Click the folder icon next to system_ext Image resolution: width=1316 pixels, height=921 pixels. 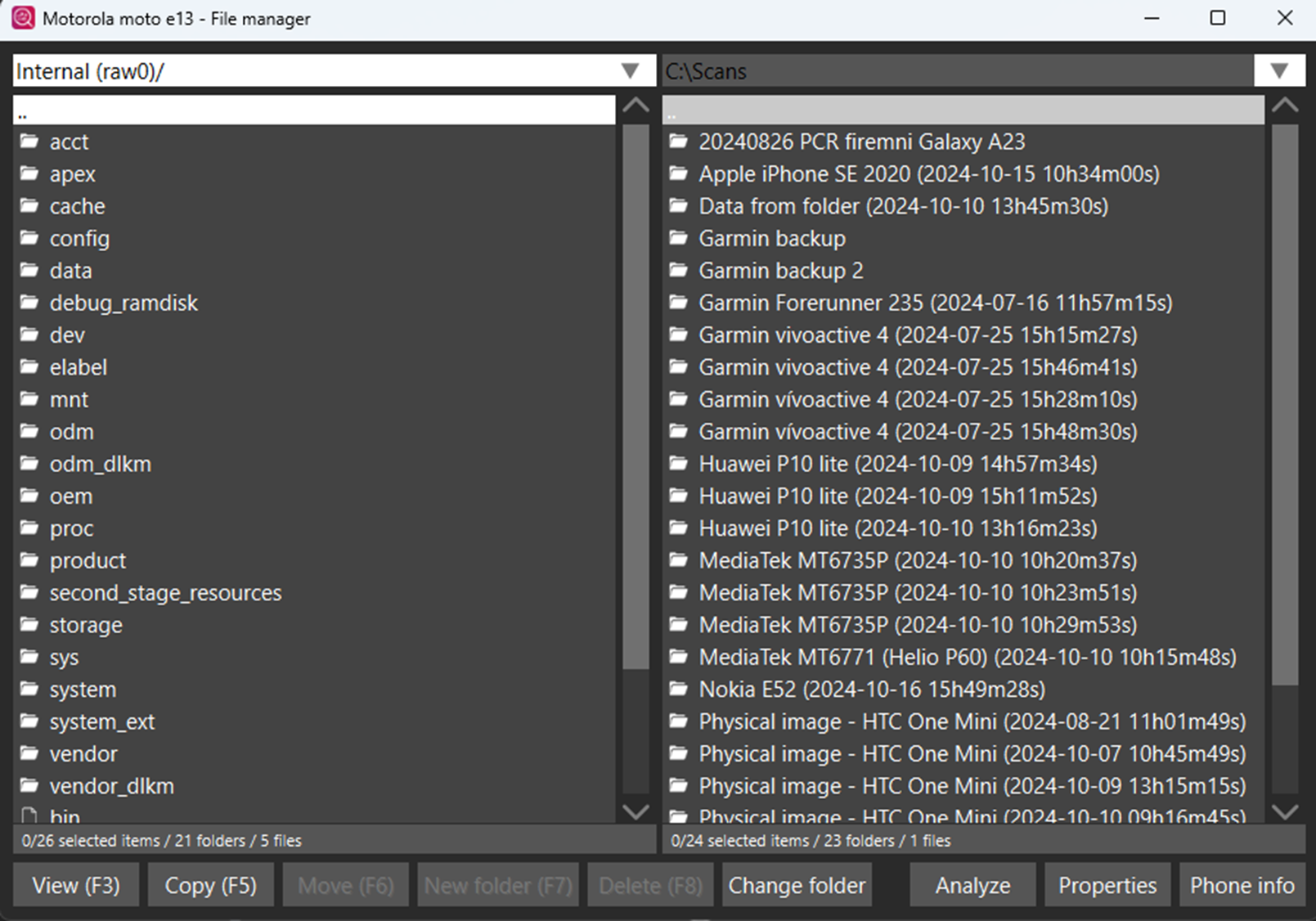(29, 721)
